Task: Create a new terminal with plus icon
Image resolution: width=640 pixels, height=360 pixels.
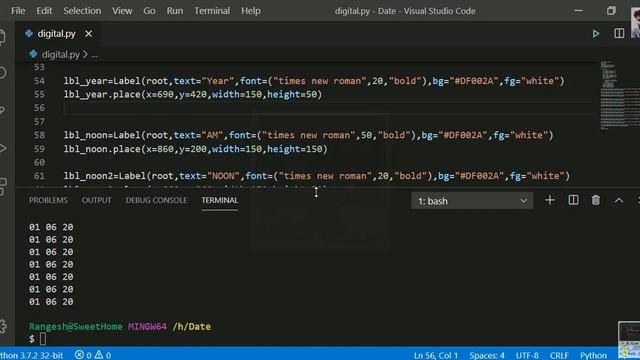Action: 550,200
